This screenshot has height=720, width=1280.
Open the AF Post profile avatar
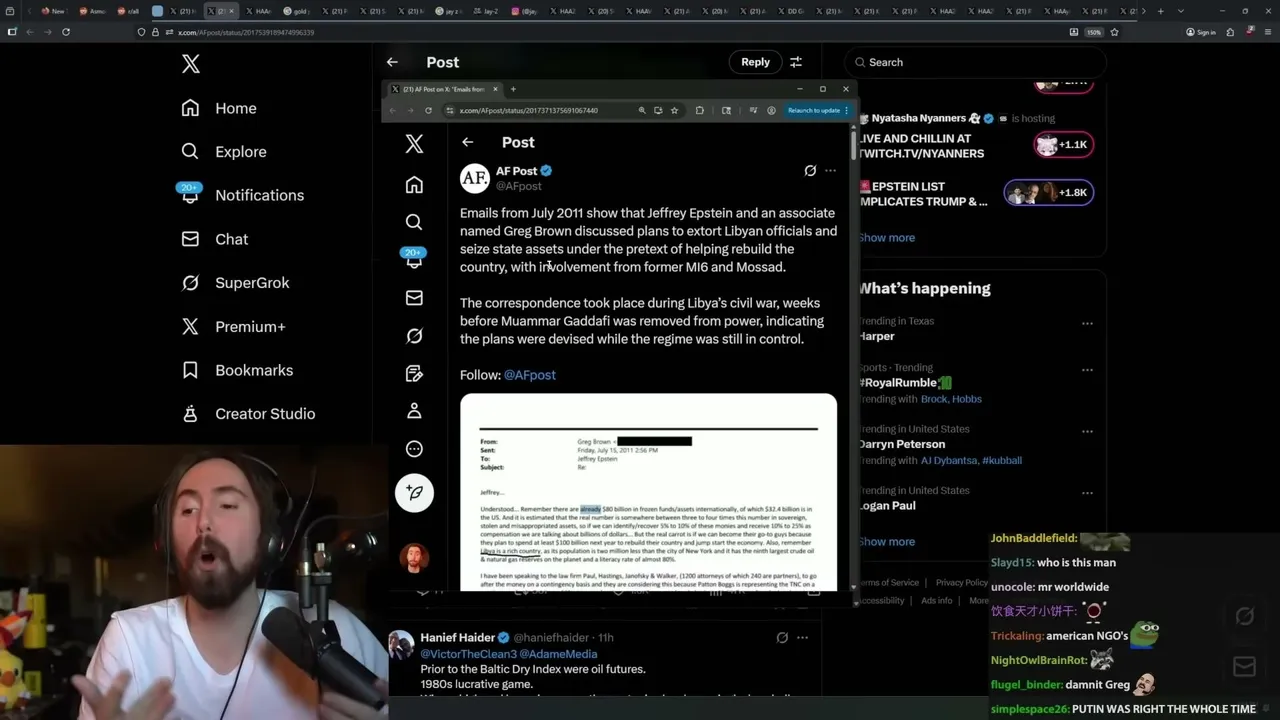tap(475, 178)
